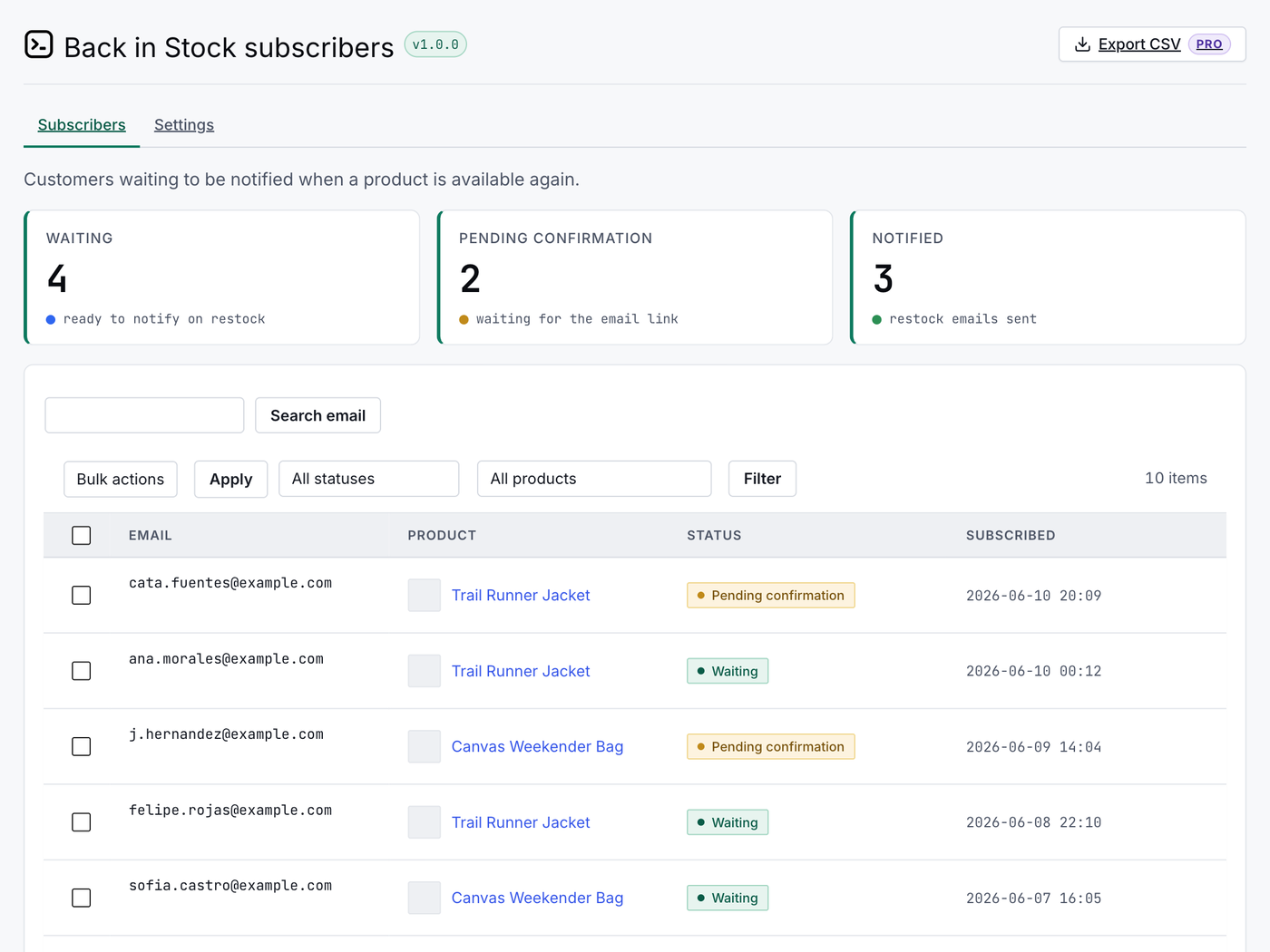Click the terminal plugin logo icon
This screenshot has height=952, width=1270.
[x=39, y=44]
